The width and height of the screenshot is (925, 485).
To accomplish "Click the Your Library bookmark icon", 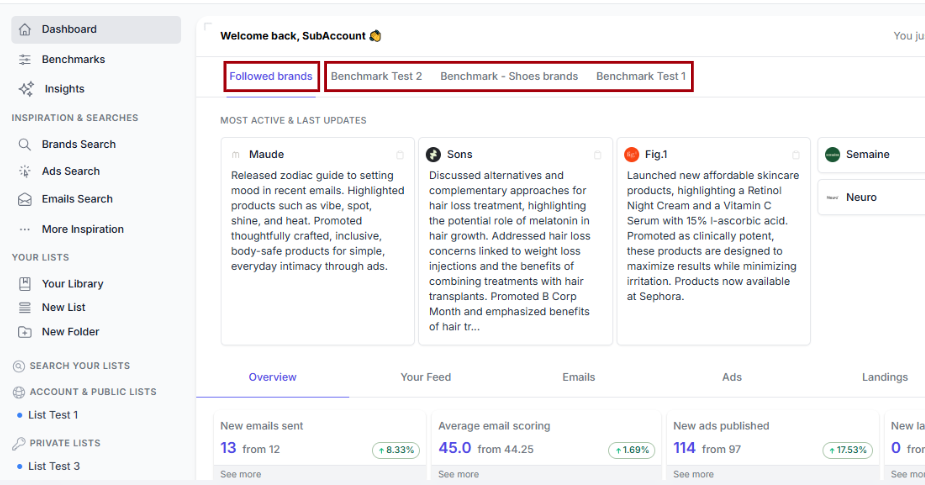I will click(x=25, y=284).
